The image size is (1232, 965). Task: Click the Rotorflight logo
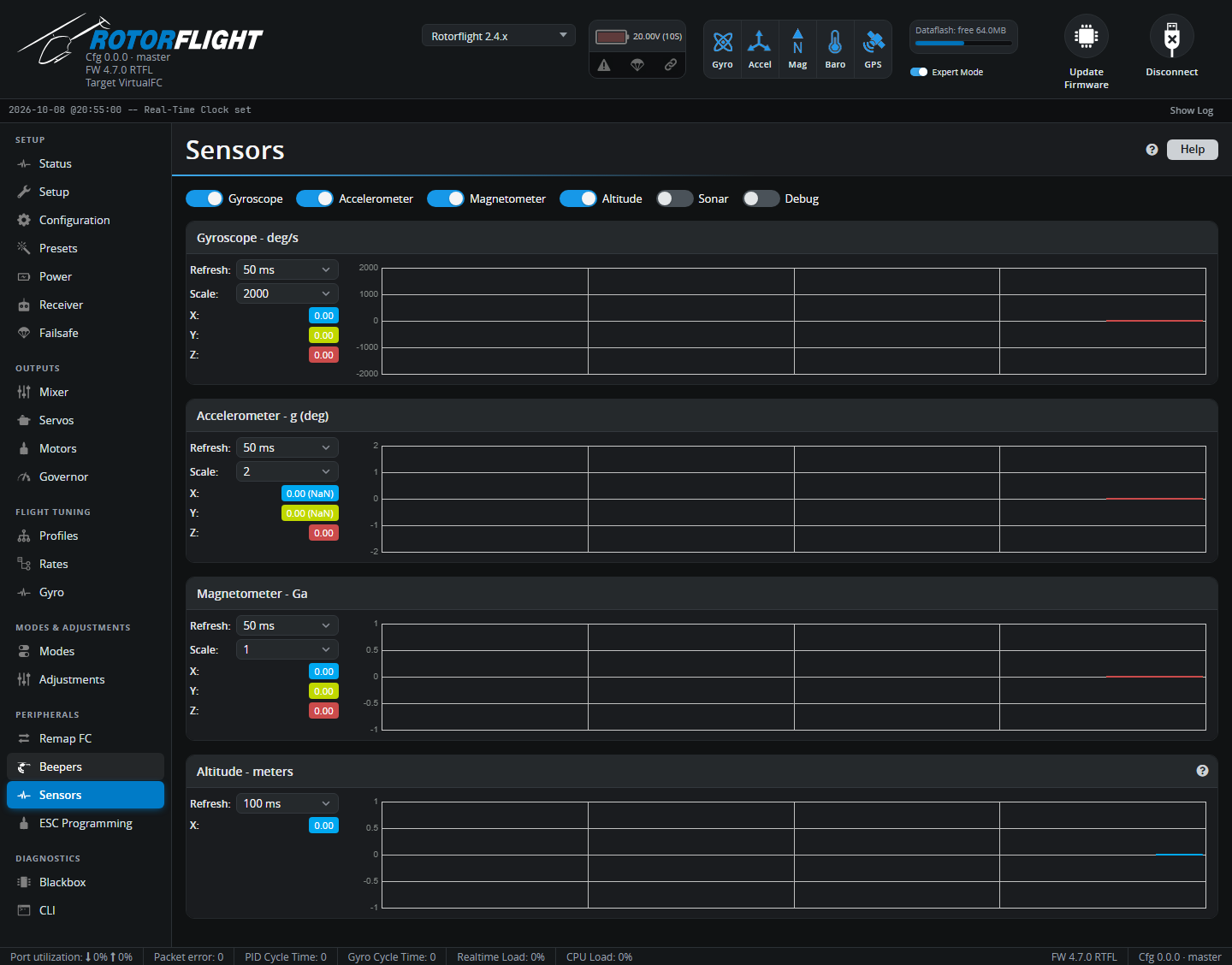[141, 39]
